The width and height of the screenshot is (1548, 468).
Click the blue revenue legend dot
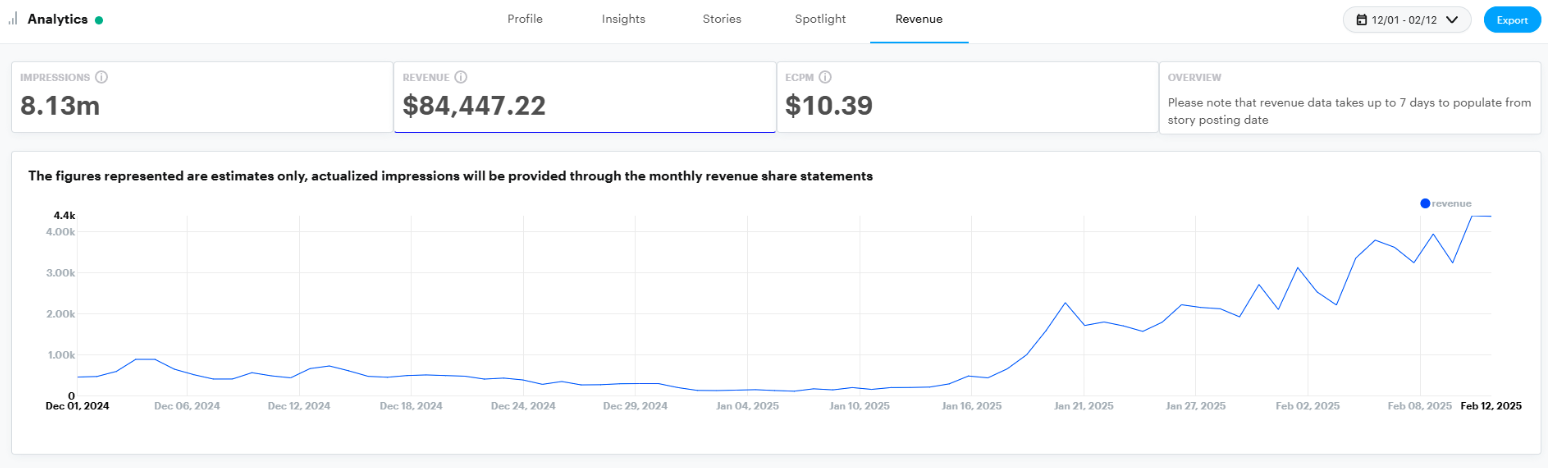(x=1425, y=203)
